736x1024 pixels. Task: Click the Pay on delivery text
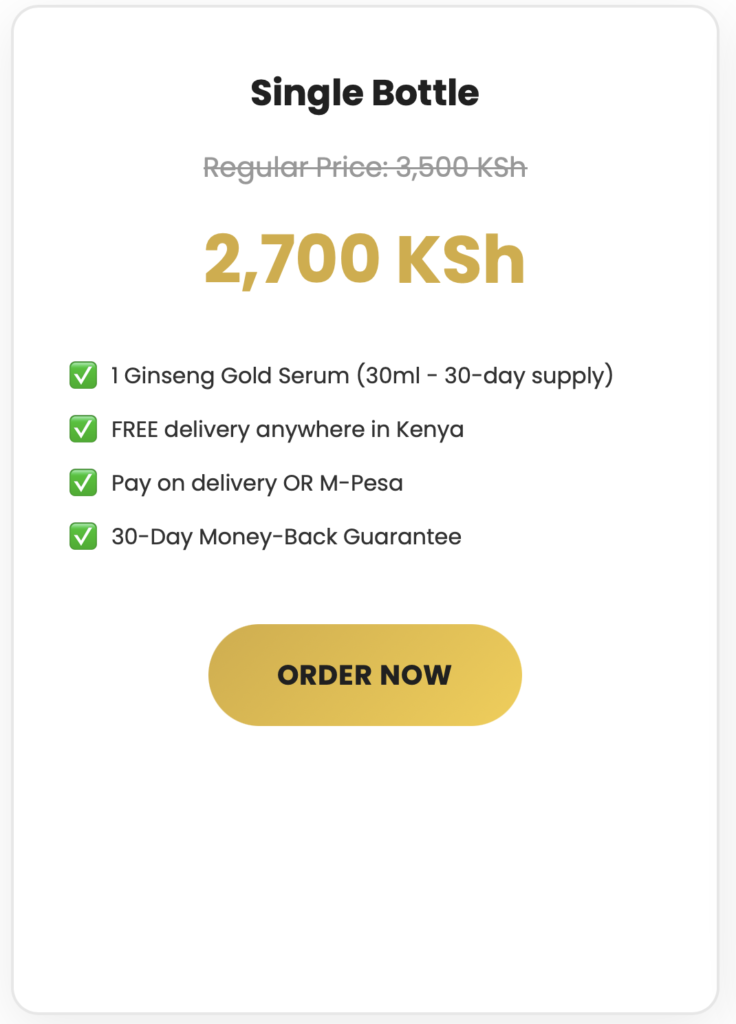click(x=194, y=484)
